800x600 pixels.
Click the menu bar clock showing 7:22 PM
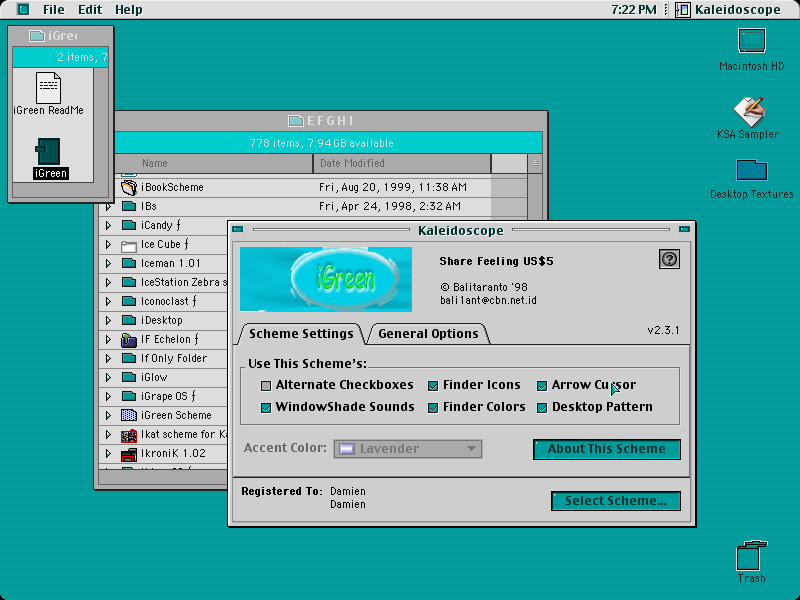click(634, 9)
